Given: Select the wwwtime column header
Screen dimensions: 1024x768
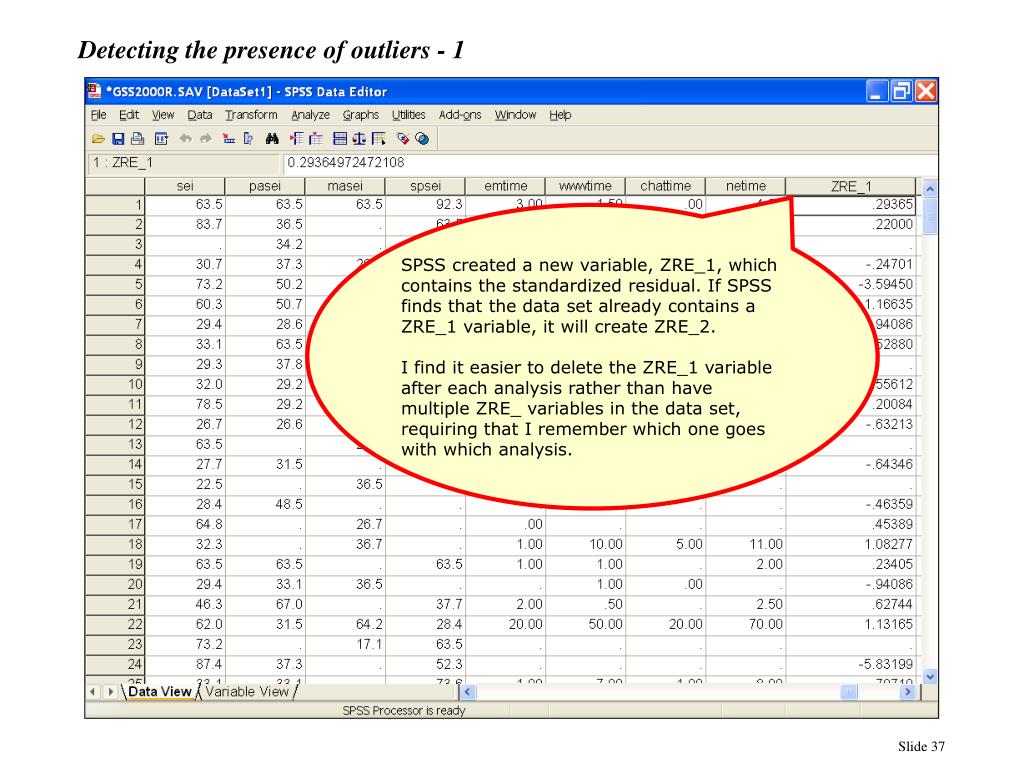Looking at the screenshot, I should [585, 186].
